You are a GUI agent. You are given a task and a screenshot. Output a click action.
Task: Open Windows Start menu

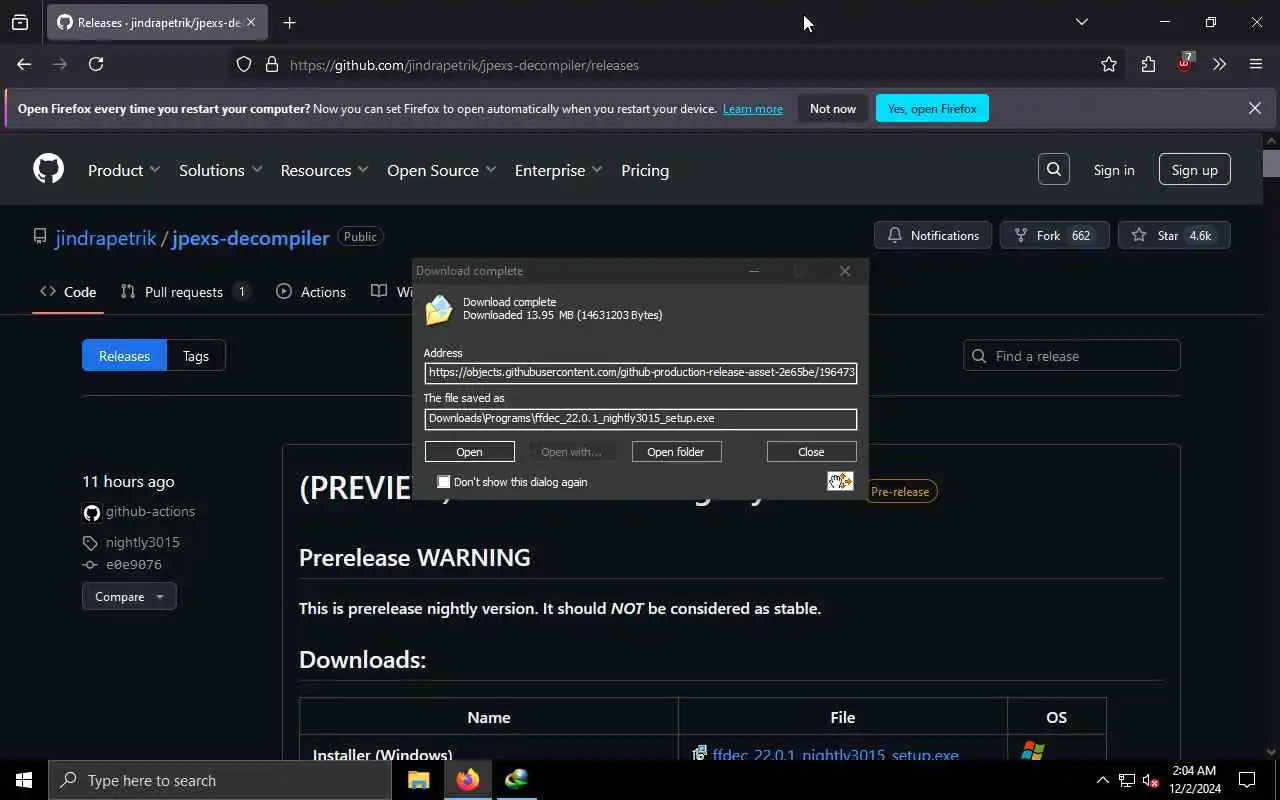23,780
